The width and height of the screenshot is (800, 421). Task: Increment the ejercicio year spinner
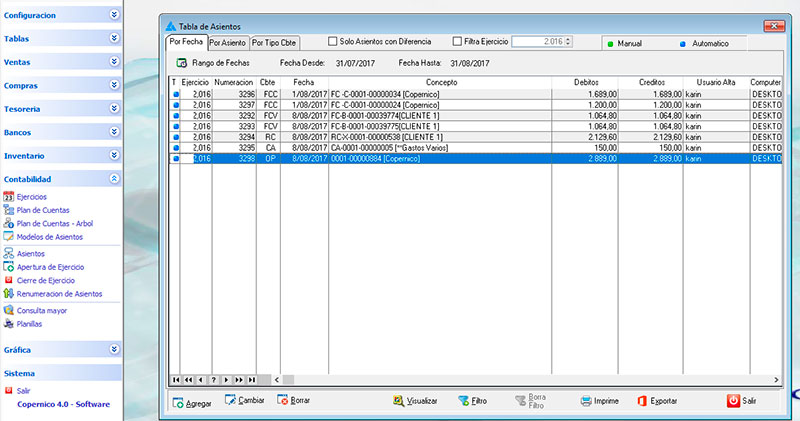point(568,40)
